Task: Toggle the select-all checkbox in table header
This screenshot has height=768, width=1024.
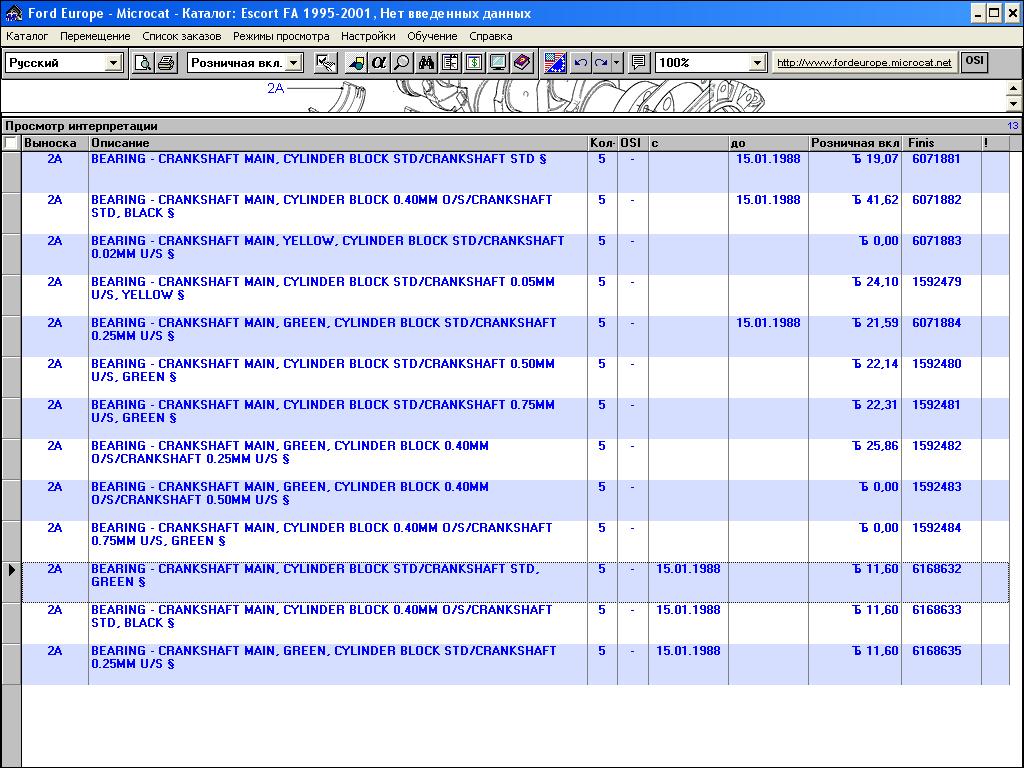Action: tap(10, 143)
